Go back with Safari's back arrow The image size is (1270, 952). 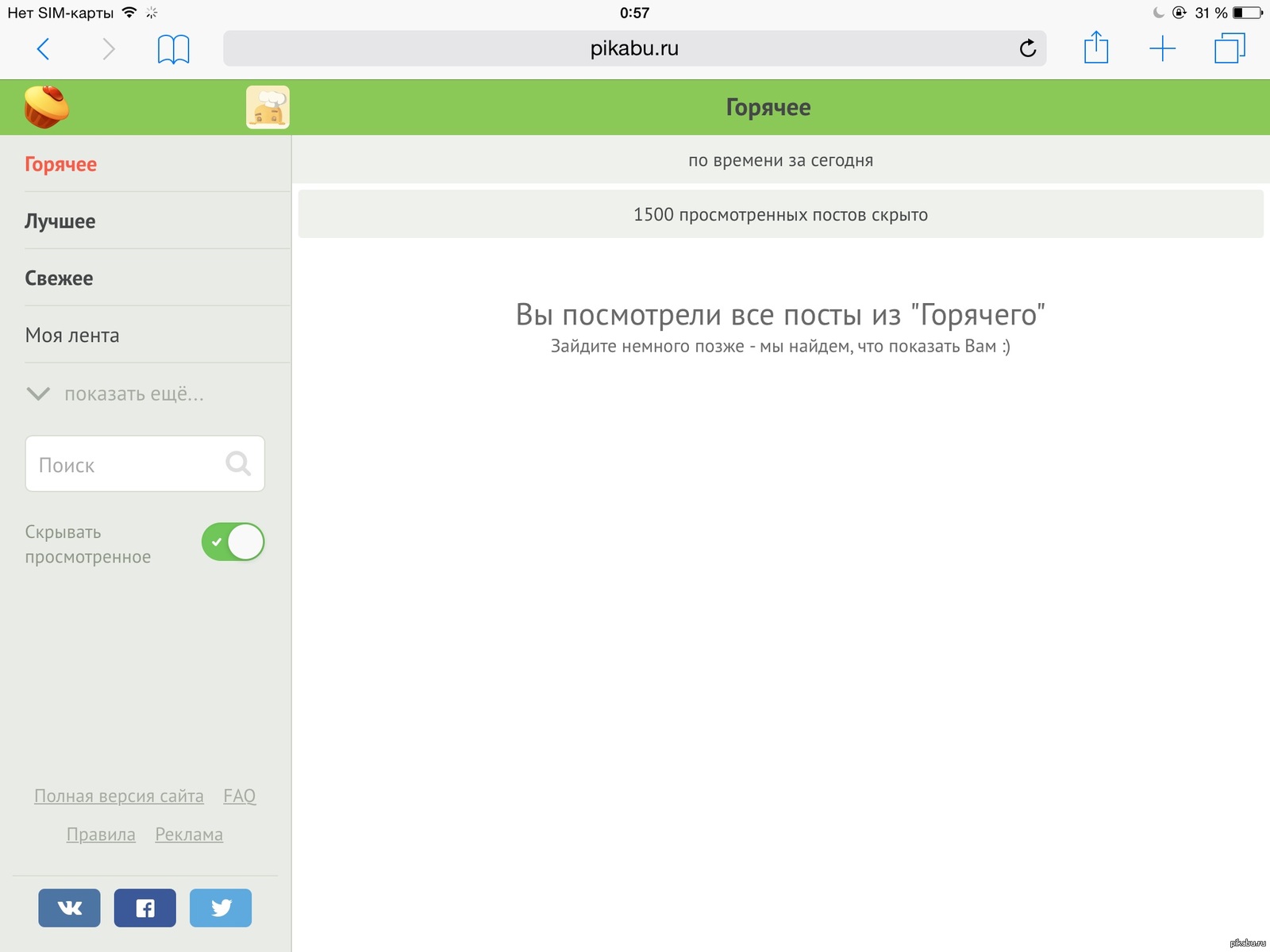click(x=44, y=49)
